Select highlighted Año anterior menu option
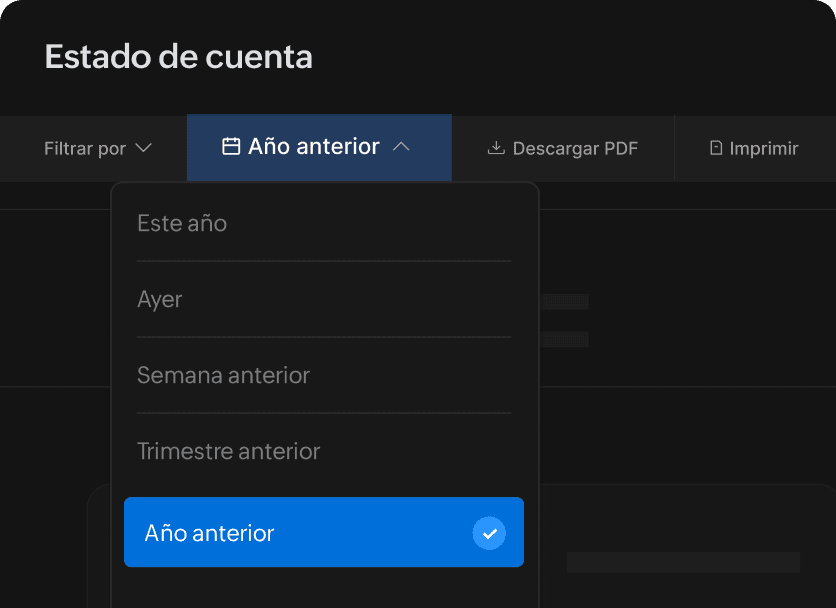Image resolution: width=836 pixels, height=608 pixels. point(324,532)
